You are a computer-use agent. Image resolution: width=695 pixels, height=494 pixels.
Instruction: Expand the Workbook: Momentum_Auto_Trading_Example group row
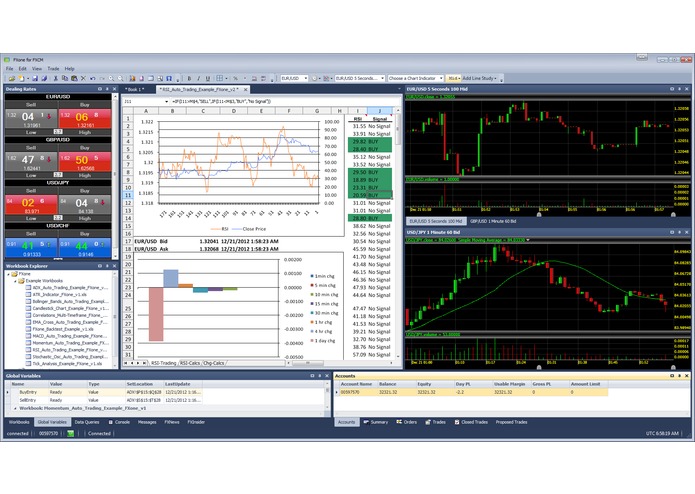tap(15, 408)
